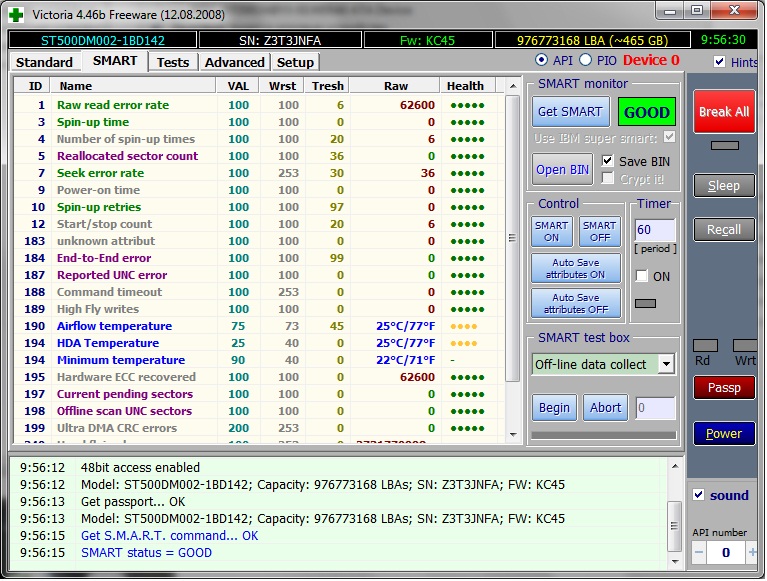Click the SMART test progress bar
The height and width of the screenshot is (581, 767).
(604, 435)
